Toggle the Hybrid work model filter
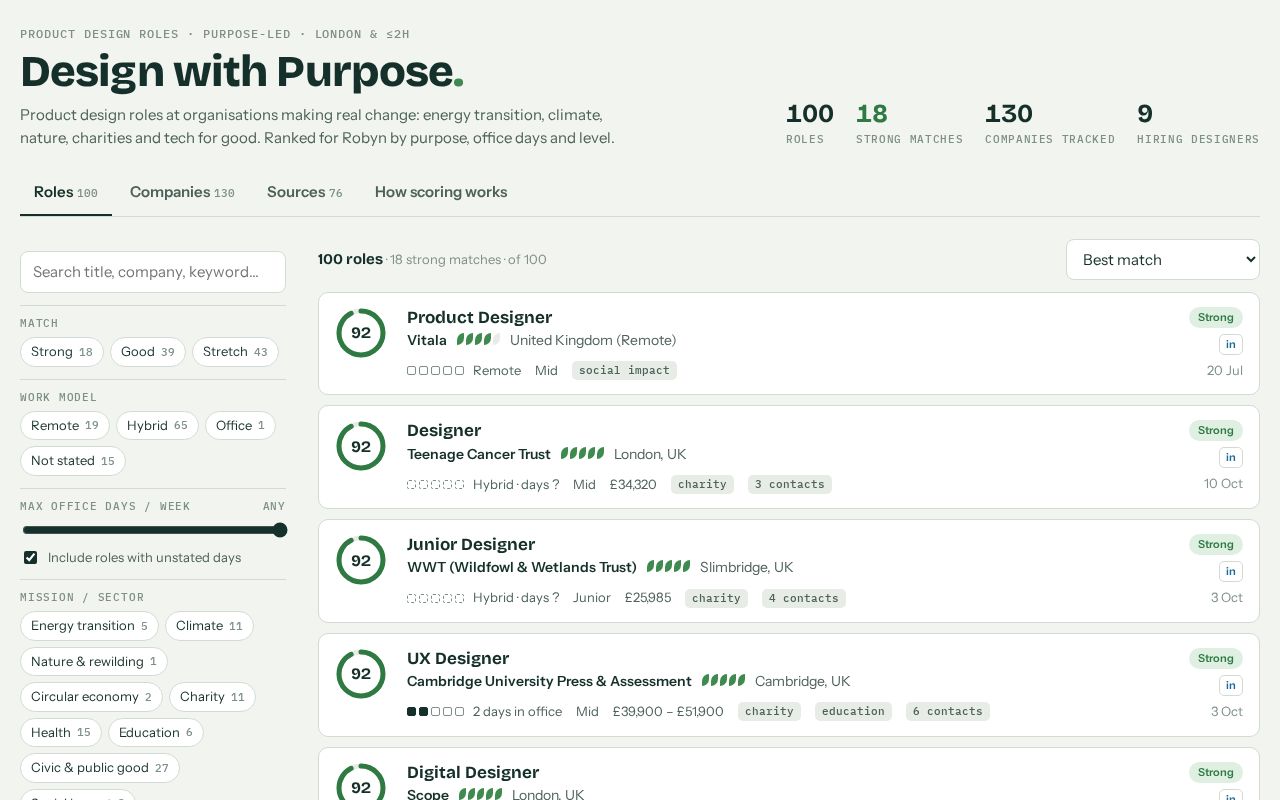The height and width of the screenshot is (800, 1280). 157,426
